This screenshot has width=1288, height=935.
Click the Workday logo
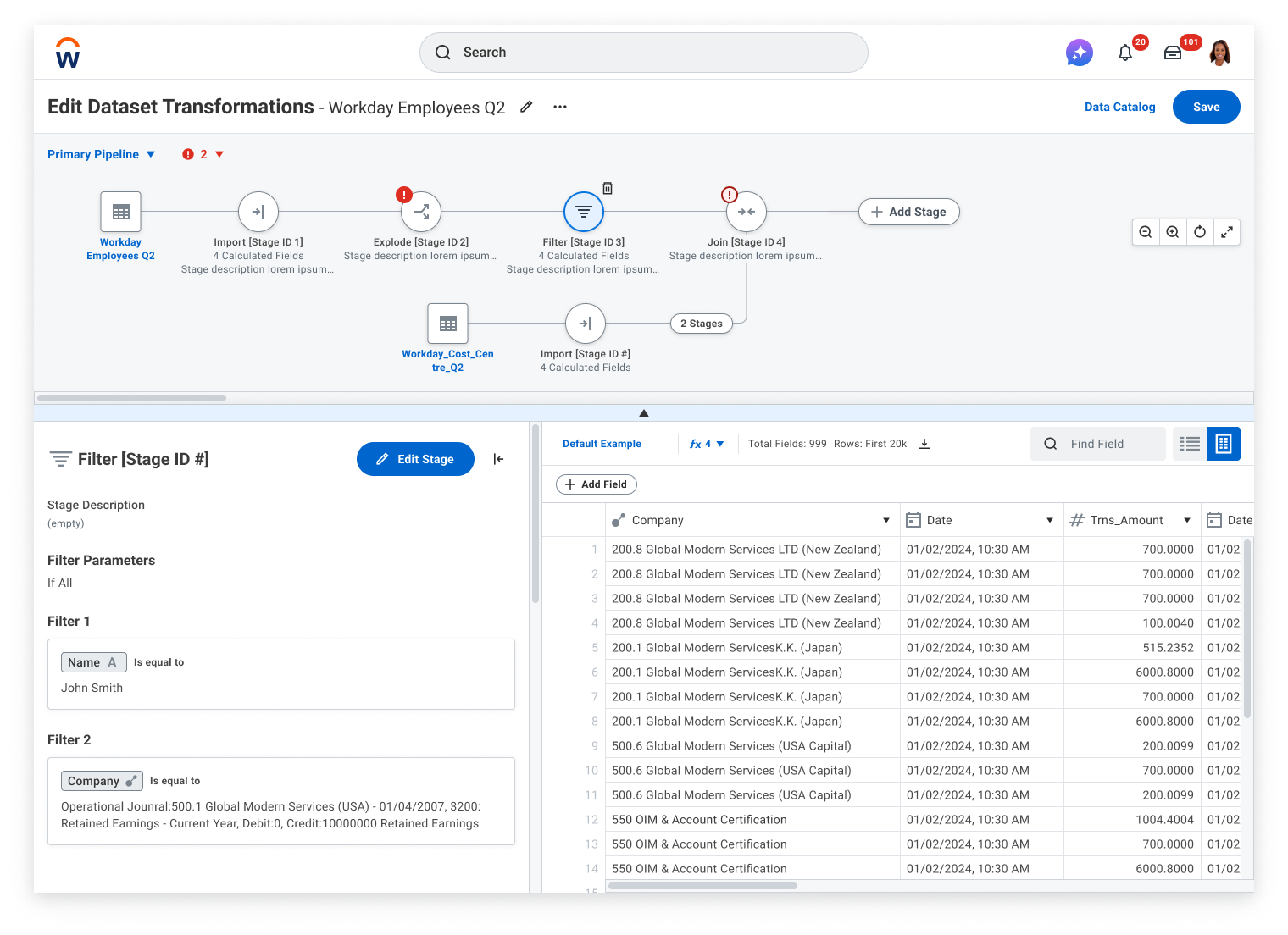point(68,53)
